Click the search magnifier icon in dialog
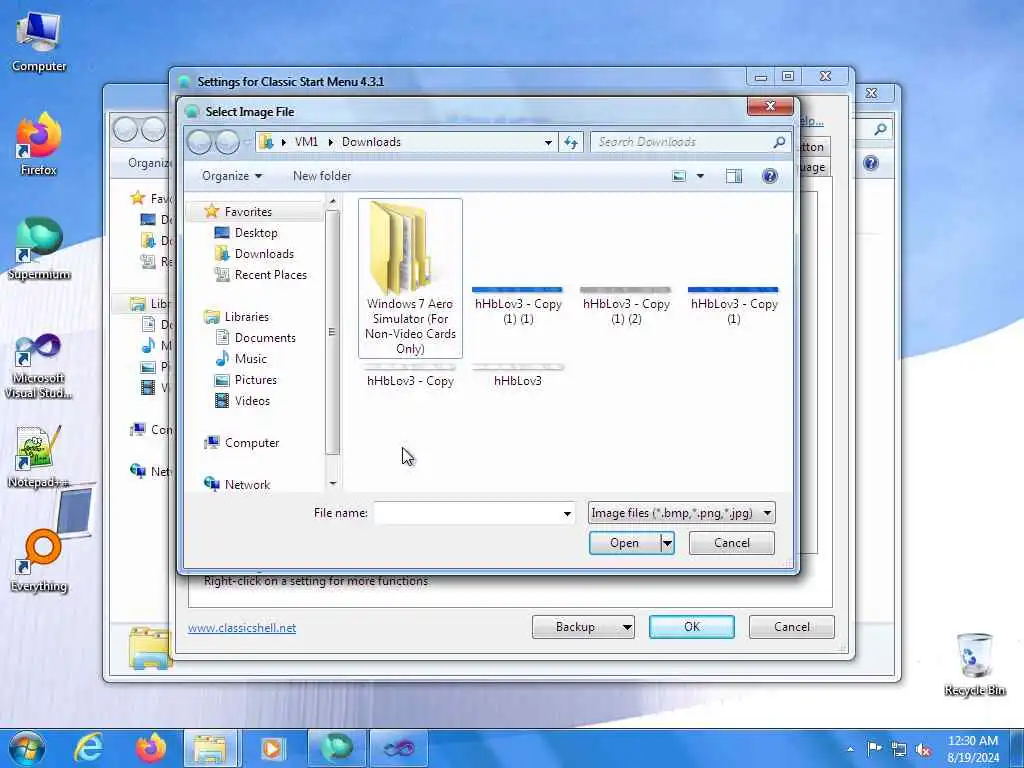Viewport: 1024px width, 768px height. point(778,142)
